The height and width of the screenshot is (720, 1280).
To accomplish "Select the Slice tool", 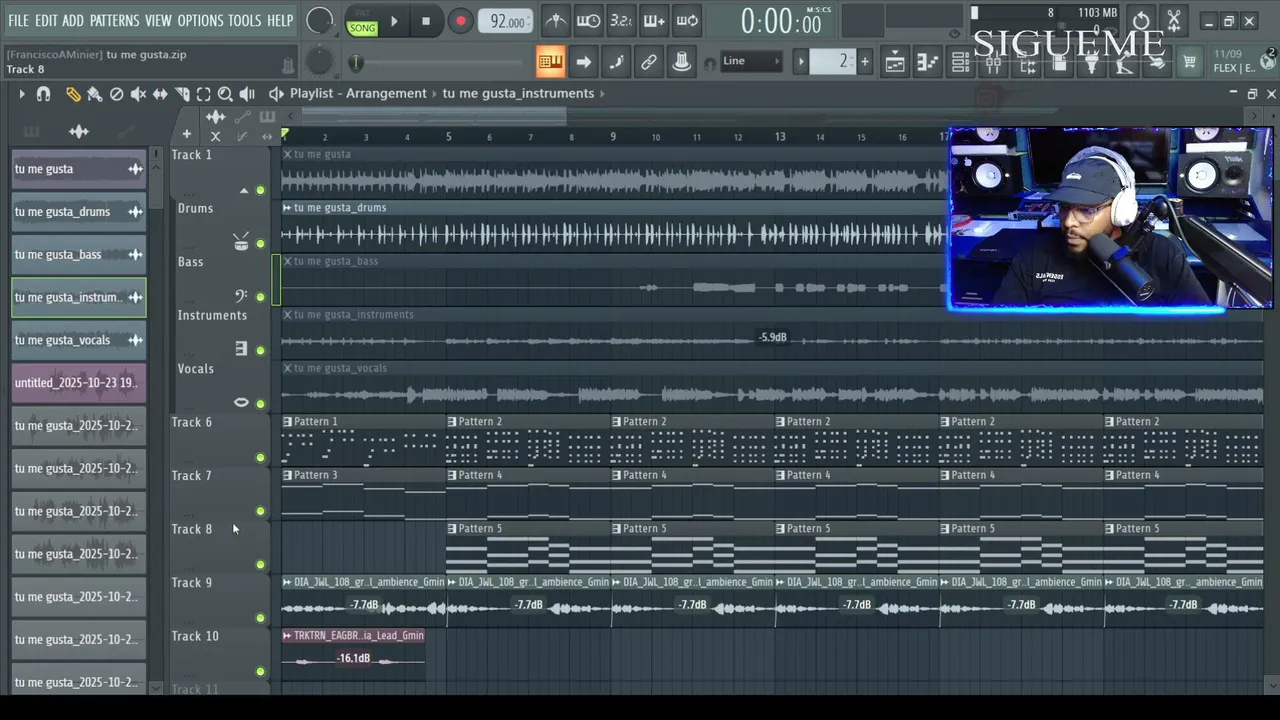I will pos(182,93).
